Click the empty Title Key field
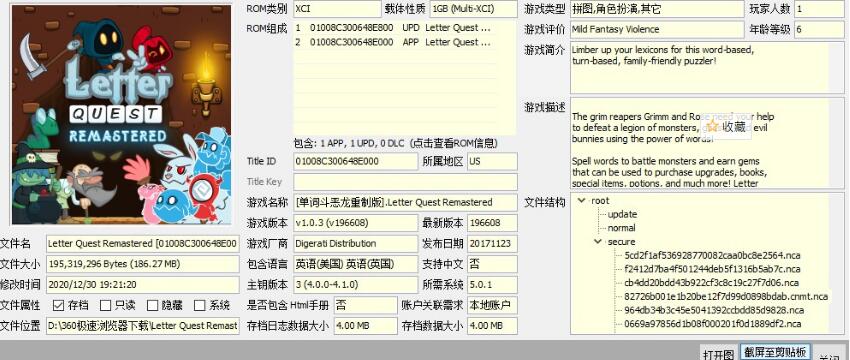 405,182
